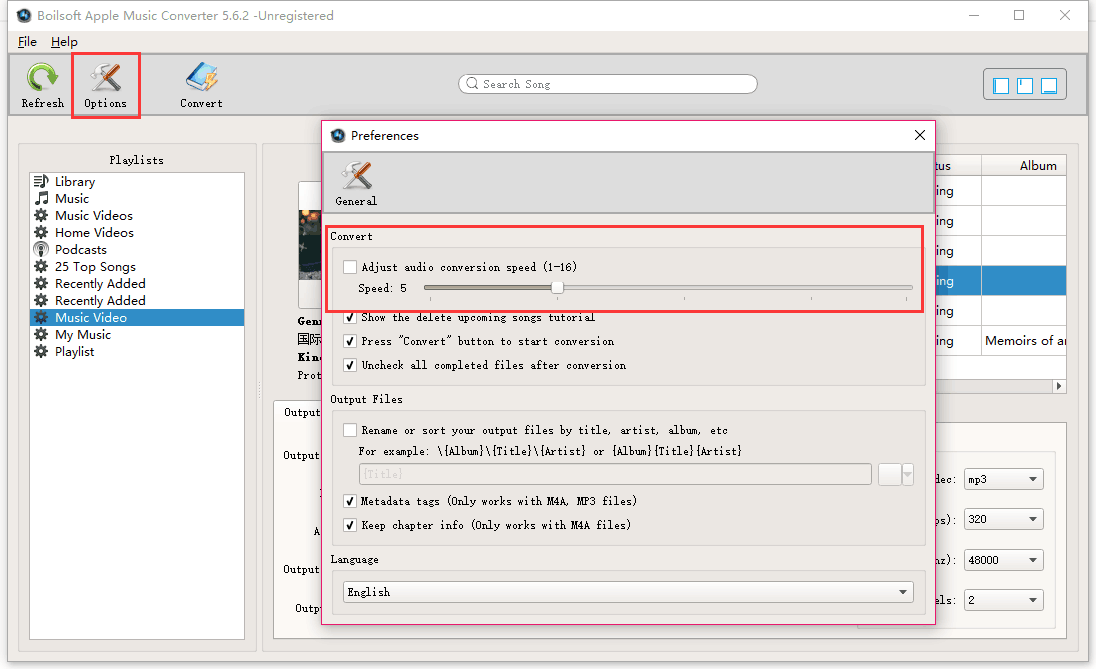Switch to left-panel layout icon
Viewport: 1096px width, 669px height.
pos(1001,85)
